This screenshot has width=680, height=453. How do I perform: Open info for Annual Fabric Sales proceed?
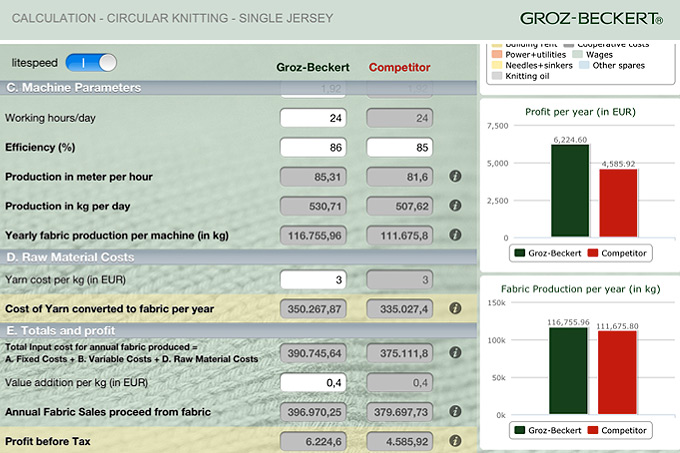(x=455, y=411)
